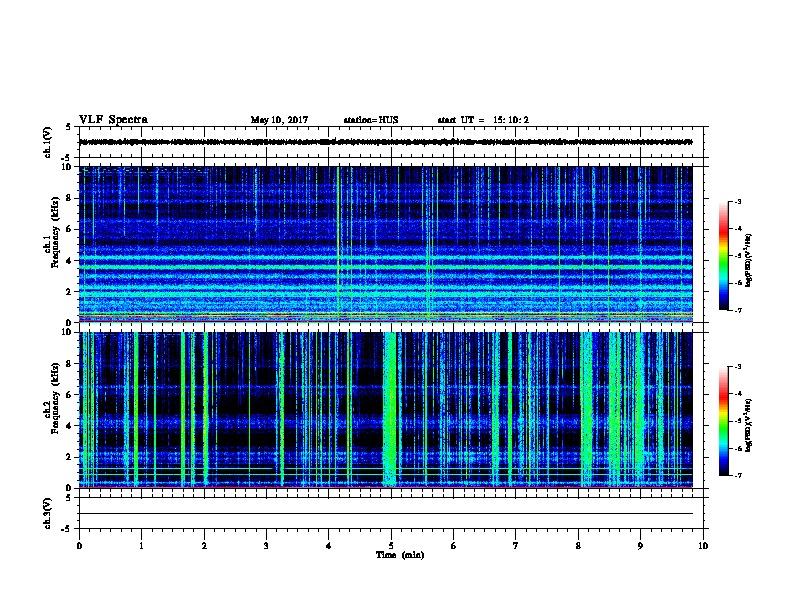
Task: Click the last time axis tick label "10"
Action: click(703, 546)
